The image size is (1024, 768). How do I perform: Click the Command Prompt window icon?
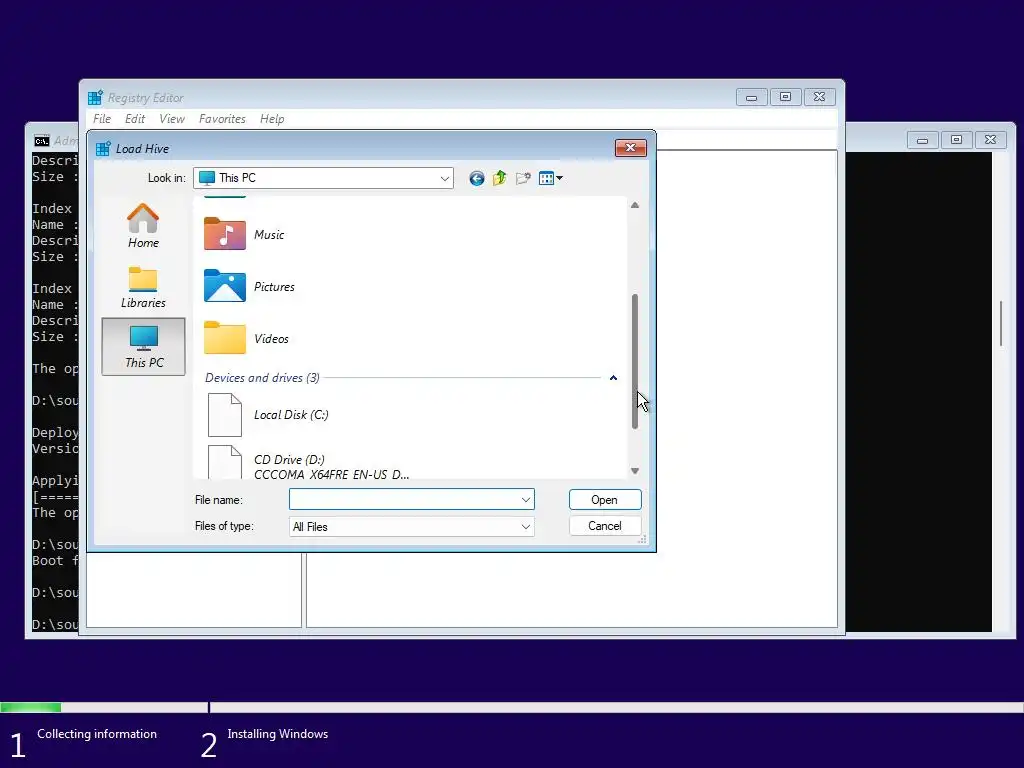pyautogui.click(x=42, y=140)
